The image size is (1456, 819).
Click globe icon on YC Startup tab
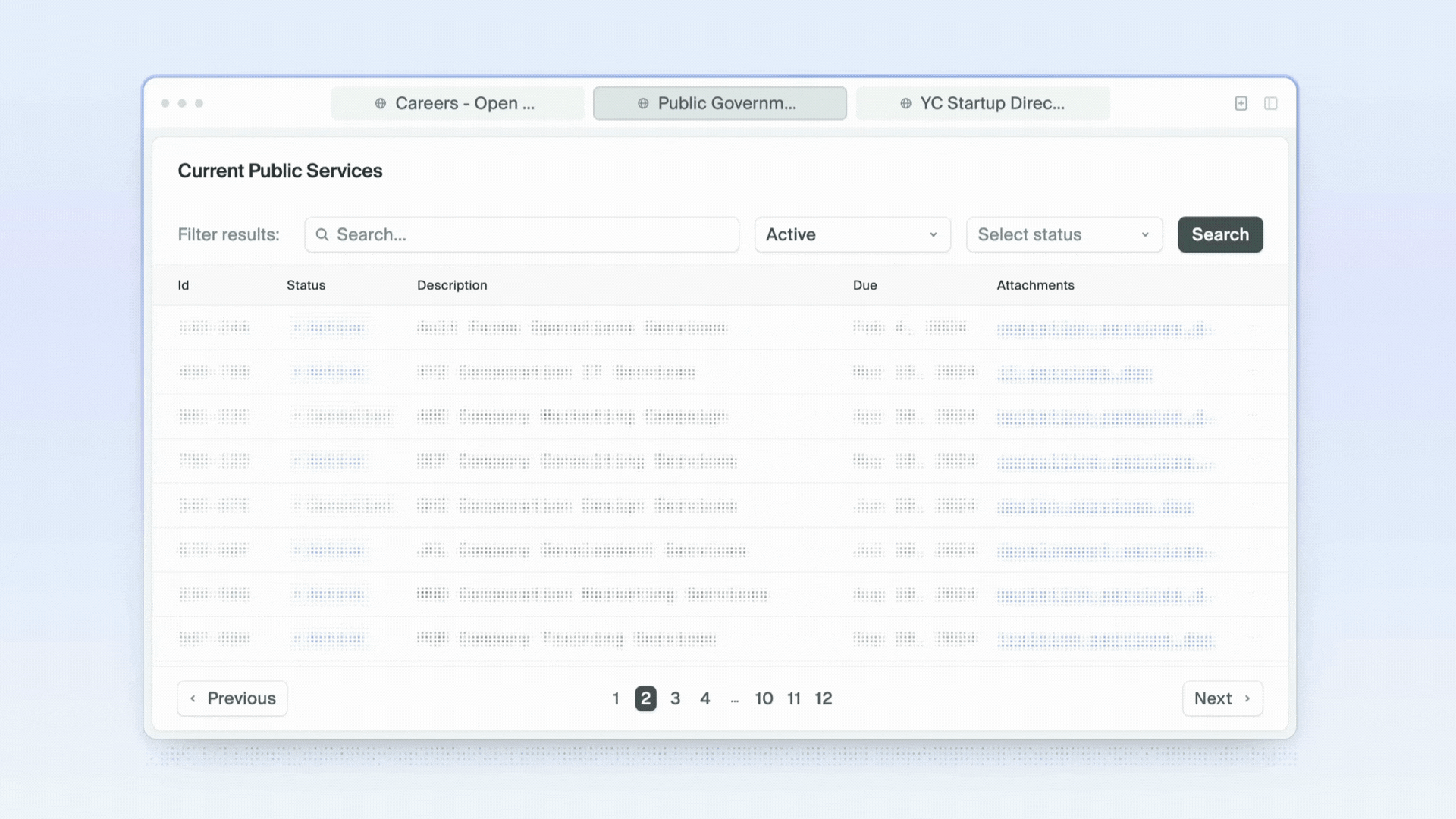tap(905, 103)
